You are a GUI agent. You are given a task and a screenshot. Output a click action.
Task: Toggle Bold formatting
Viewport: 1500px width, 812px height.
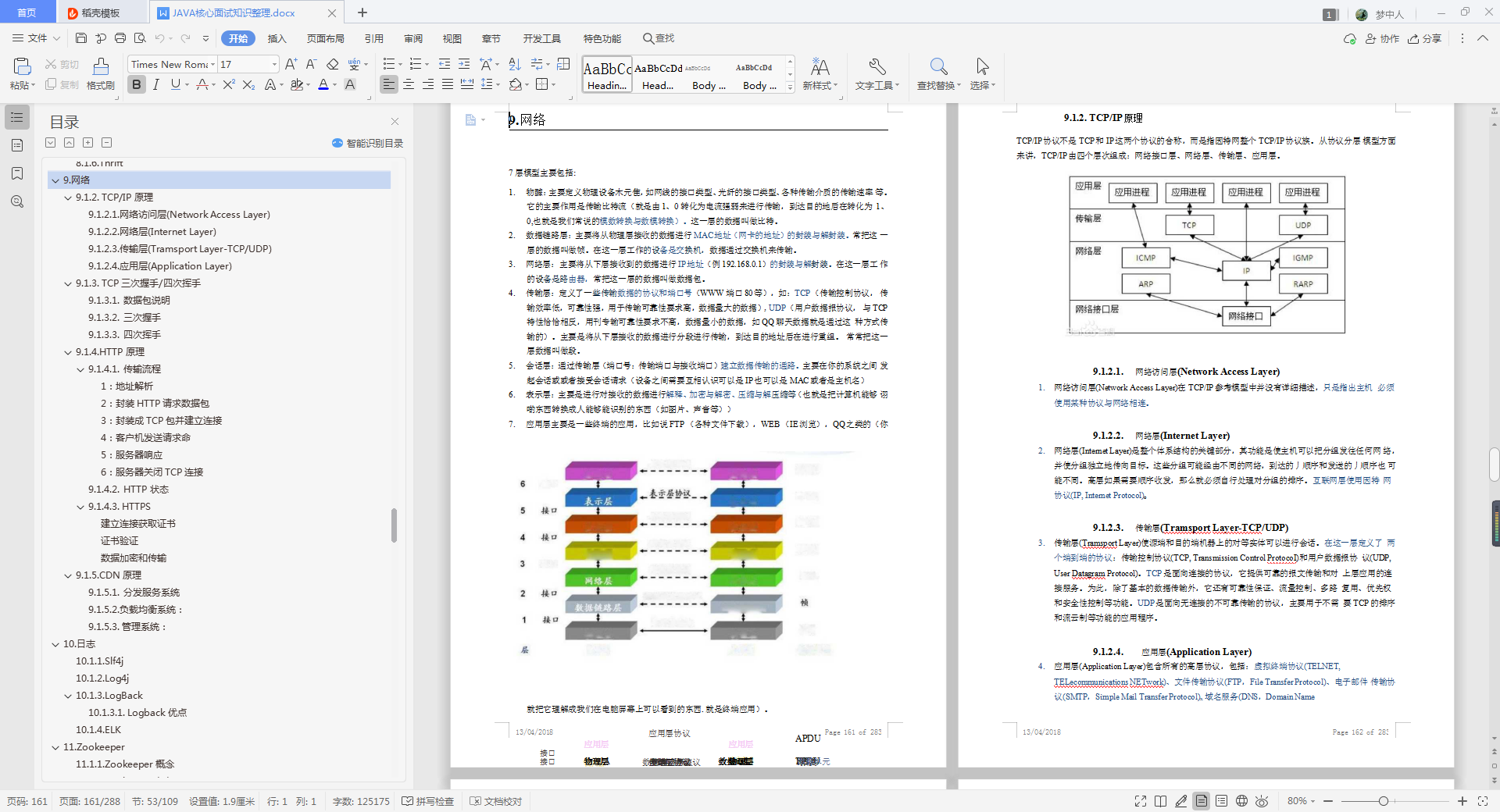point(137,84)
